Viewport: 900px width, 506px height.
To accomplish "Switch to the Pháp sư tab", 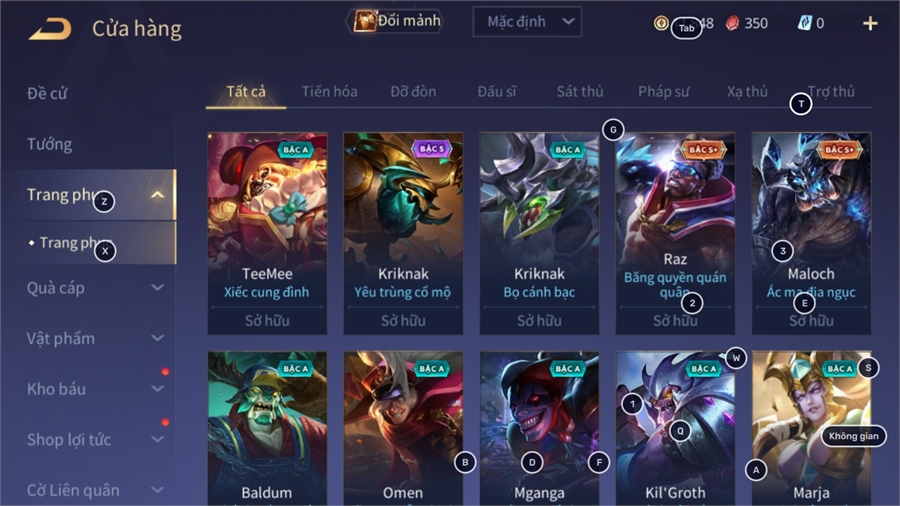I will pos(664,91).
